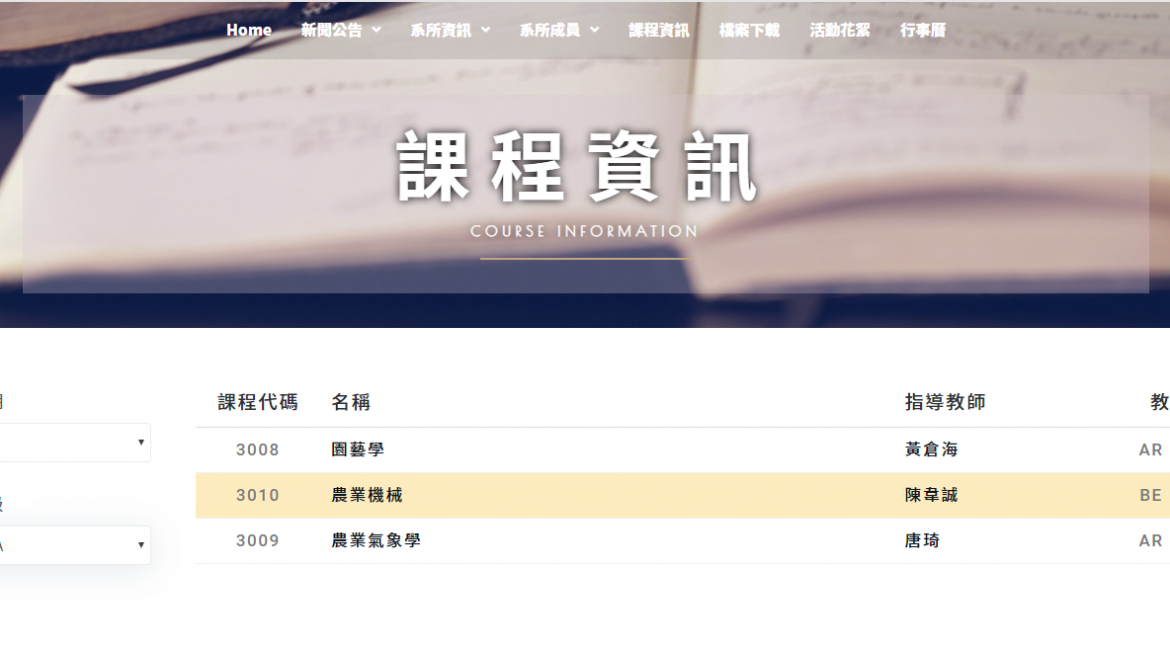The width and height of the screenshot is (1170, 650).
Task: Expand the 新聞公告 menu chevron
Action: (x=377, y=30)
